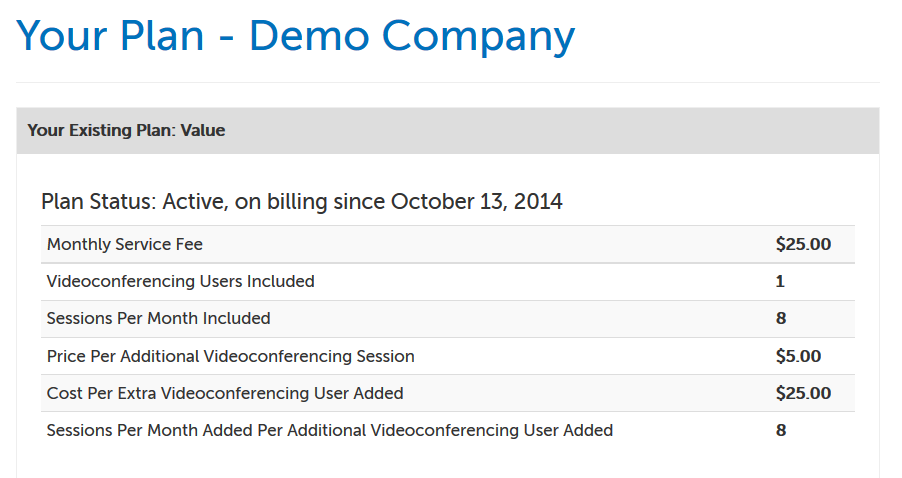Click the value 8 in the last row
This screenshot has height=478, width=902.
click(781, 430)
